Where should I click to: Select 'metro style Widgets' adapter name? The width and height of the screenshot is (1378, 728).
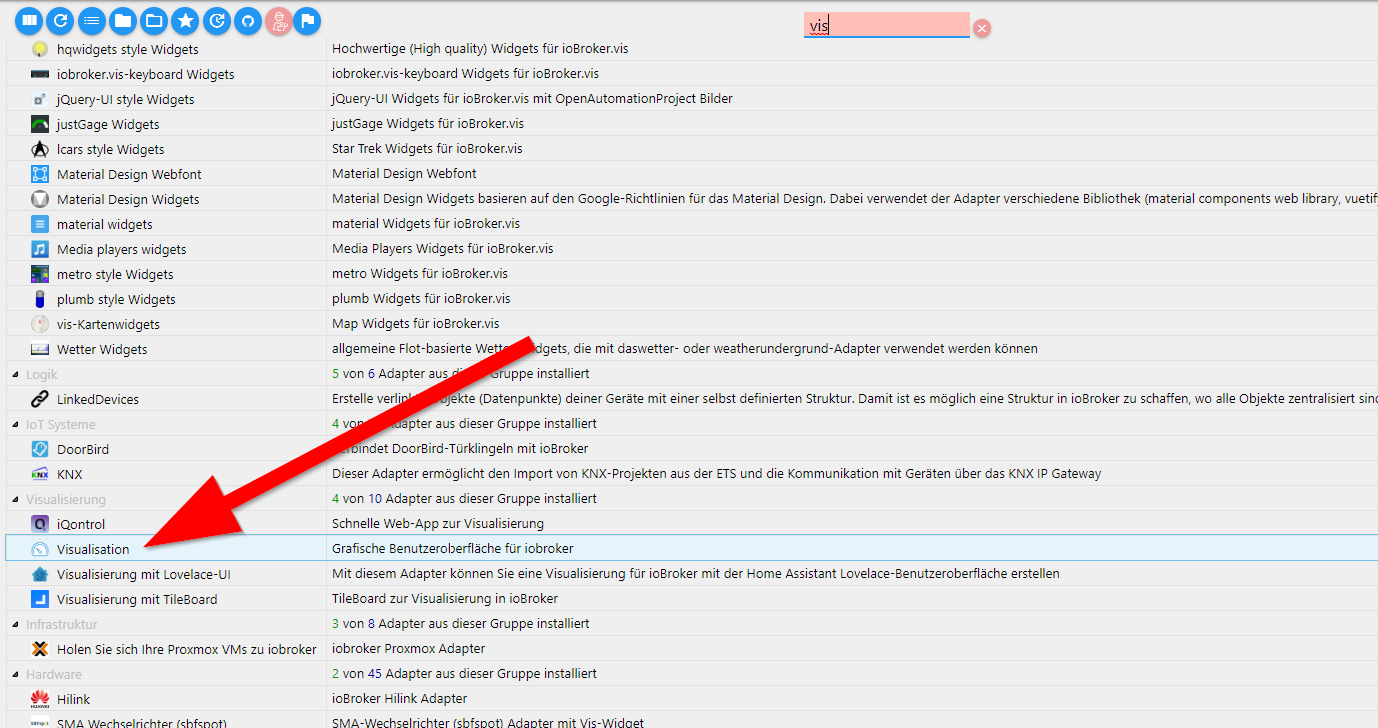[115, 274]
